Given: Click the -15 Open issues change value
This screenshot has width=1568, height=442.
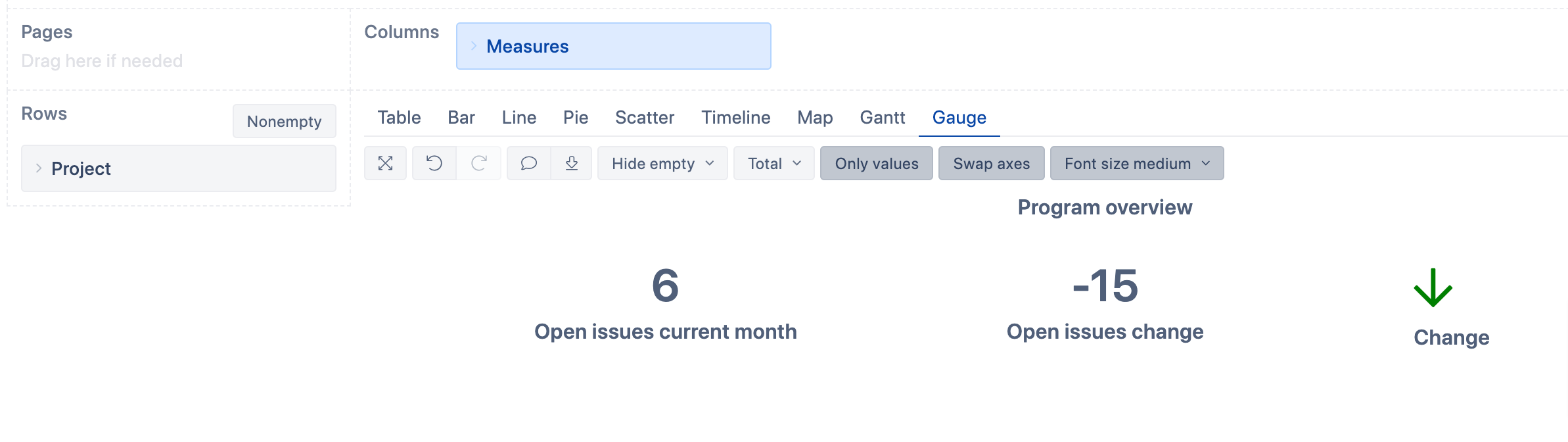Looking at the screenshot, I should coord(1105,286).
